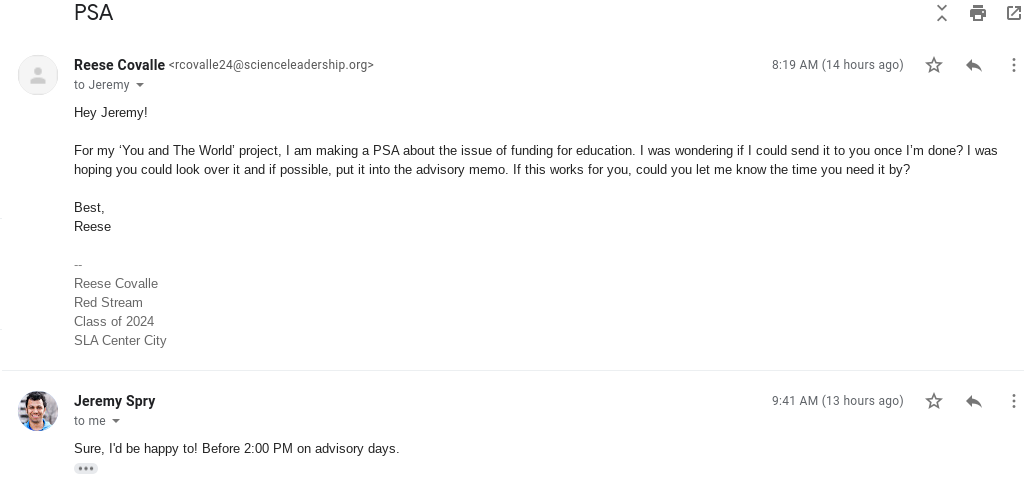The height and width of the screenshot is (480, 1032).
Task: Click the 9:41 AM message timestamp
Action: (x=837, y=401)
